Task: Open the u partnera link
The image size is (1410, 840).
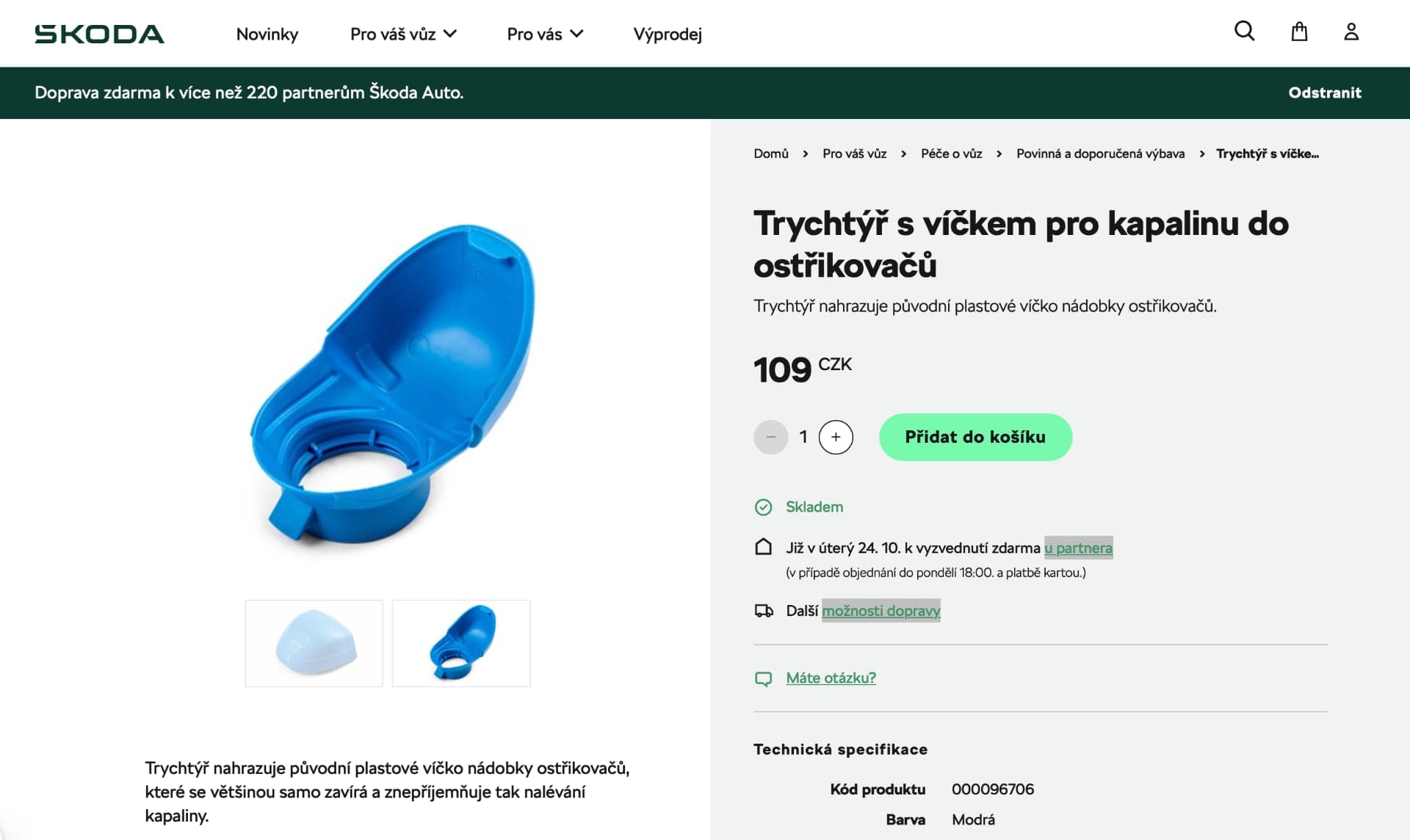Action: click(1078, 548)
